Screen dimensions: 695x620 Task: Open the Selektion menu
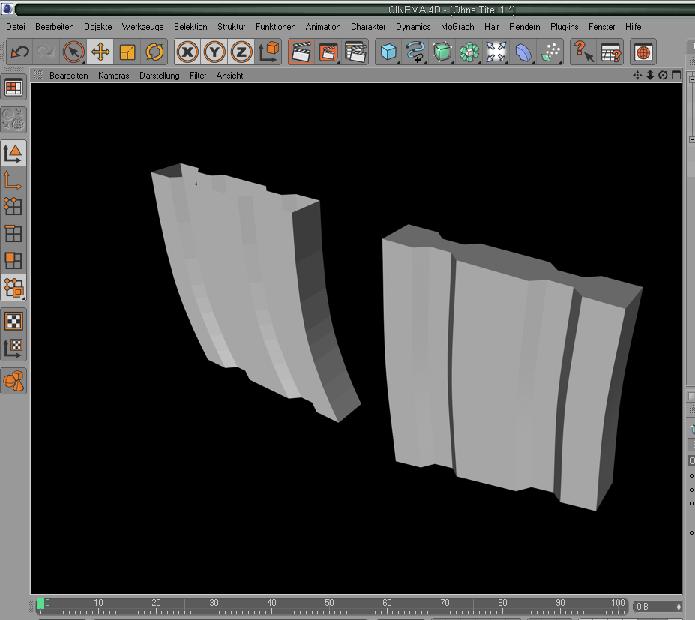[191, 27]
